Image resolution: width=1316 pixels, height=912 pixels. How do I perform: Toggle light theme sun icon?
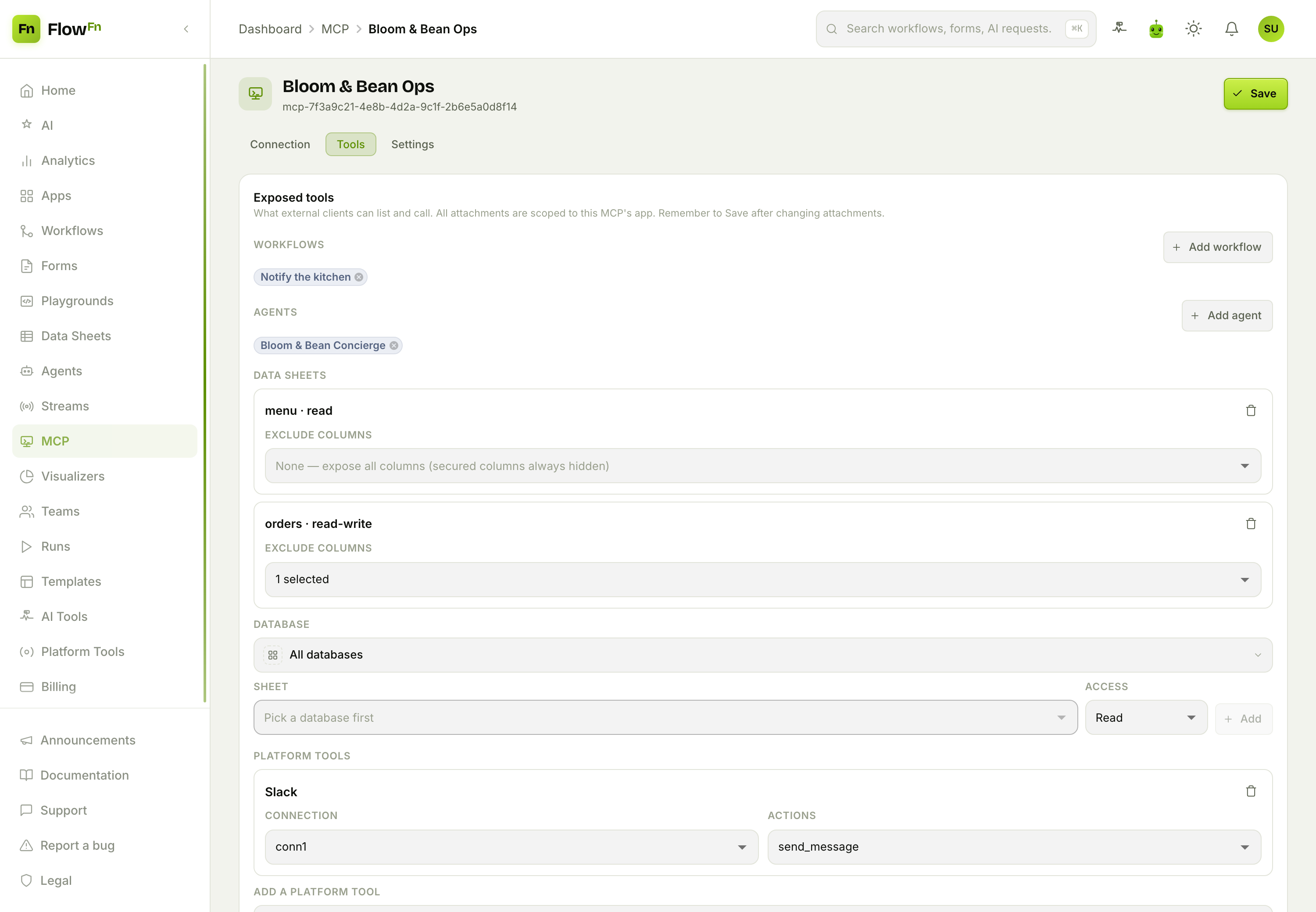(1193, 28)
